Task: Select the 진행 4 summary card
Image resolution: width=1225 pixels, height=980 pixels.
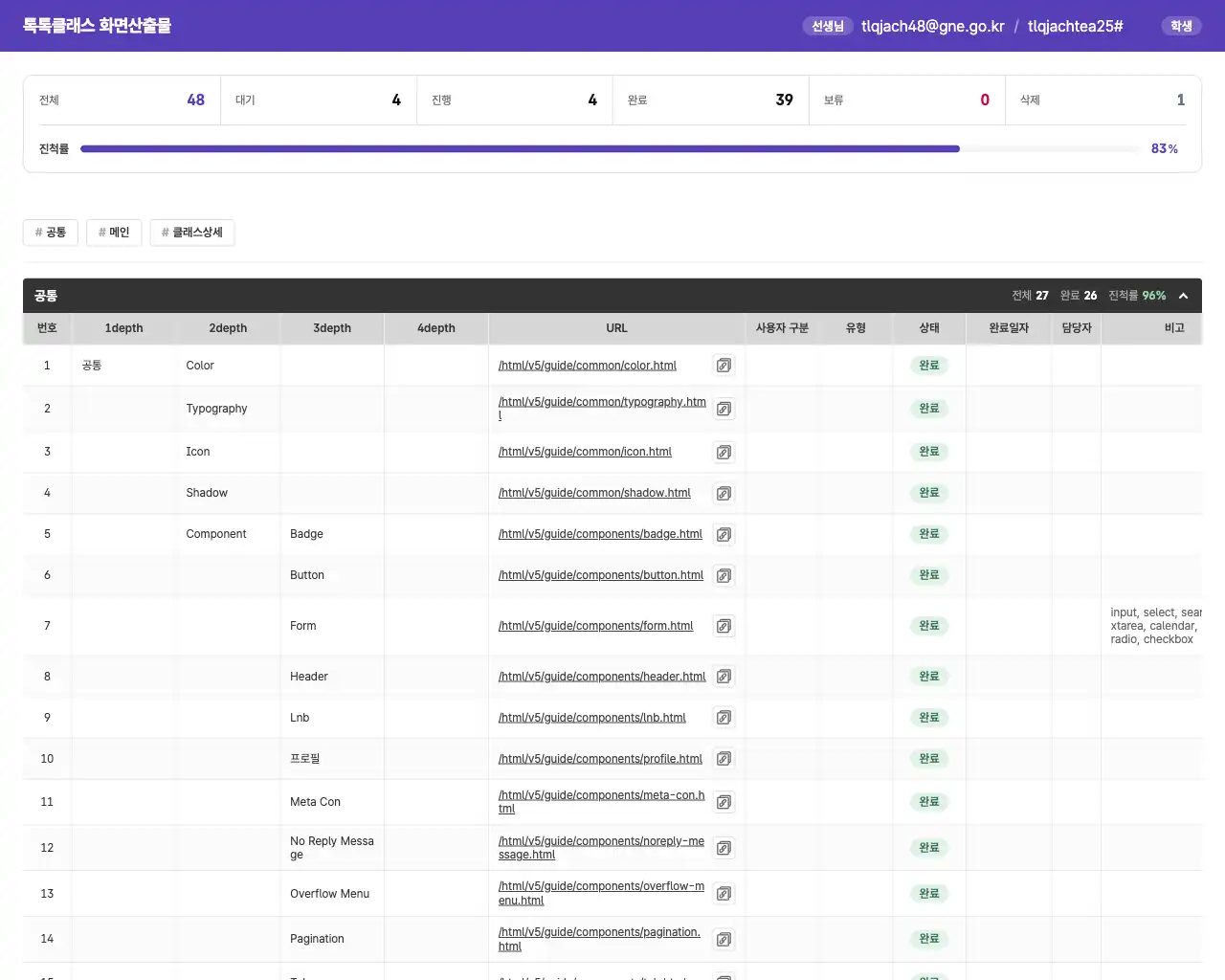Action: [x=515, y=100]
